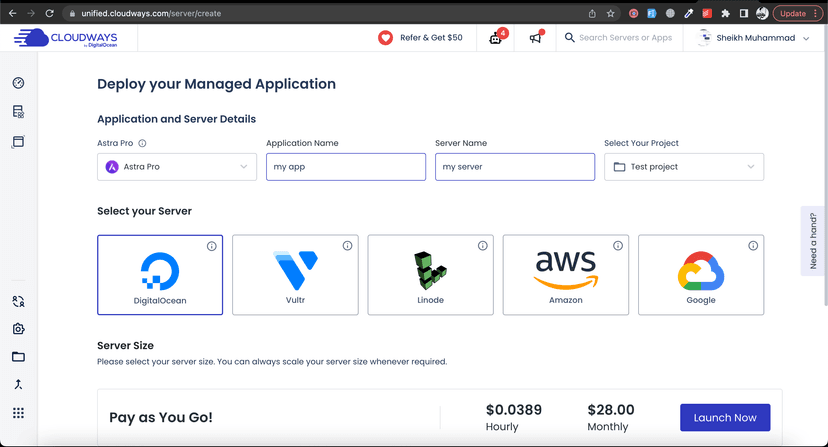
Task: Select Vultr as server provider
Action: 295,275
